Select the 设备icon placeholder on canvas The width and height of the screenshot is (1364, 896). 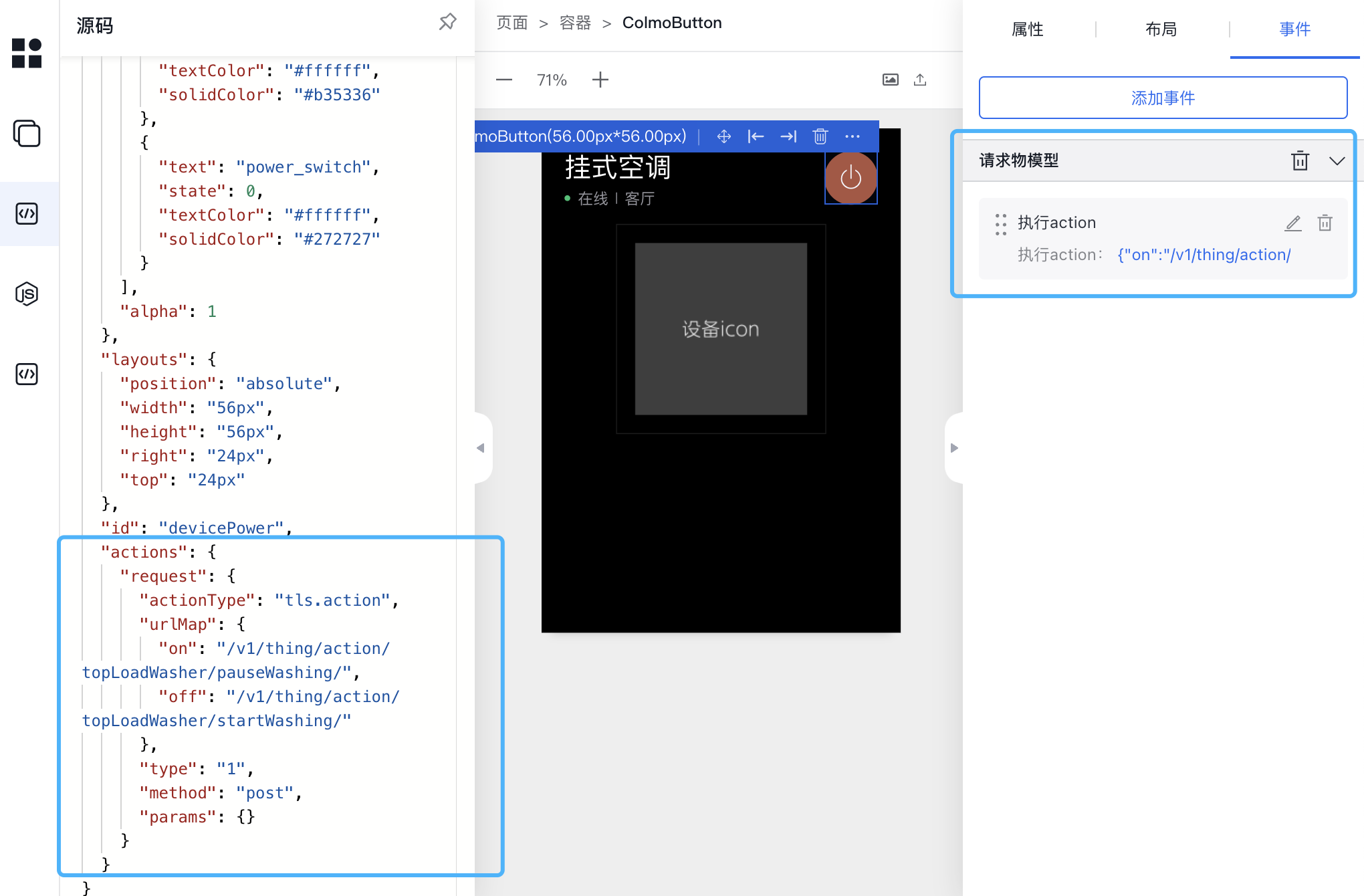click(x=721, y=329)
